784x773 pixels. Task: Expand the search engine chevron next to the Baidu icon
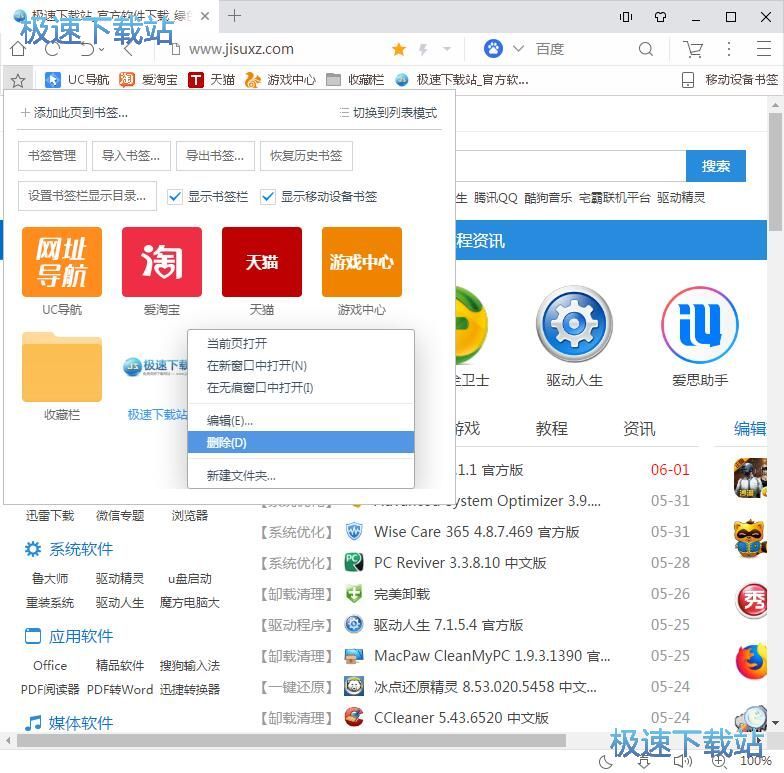(518, 49)
